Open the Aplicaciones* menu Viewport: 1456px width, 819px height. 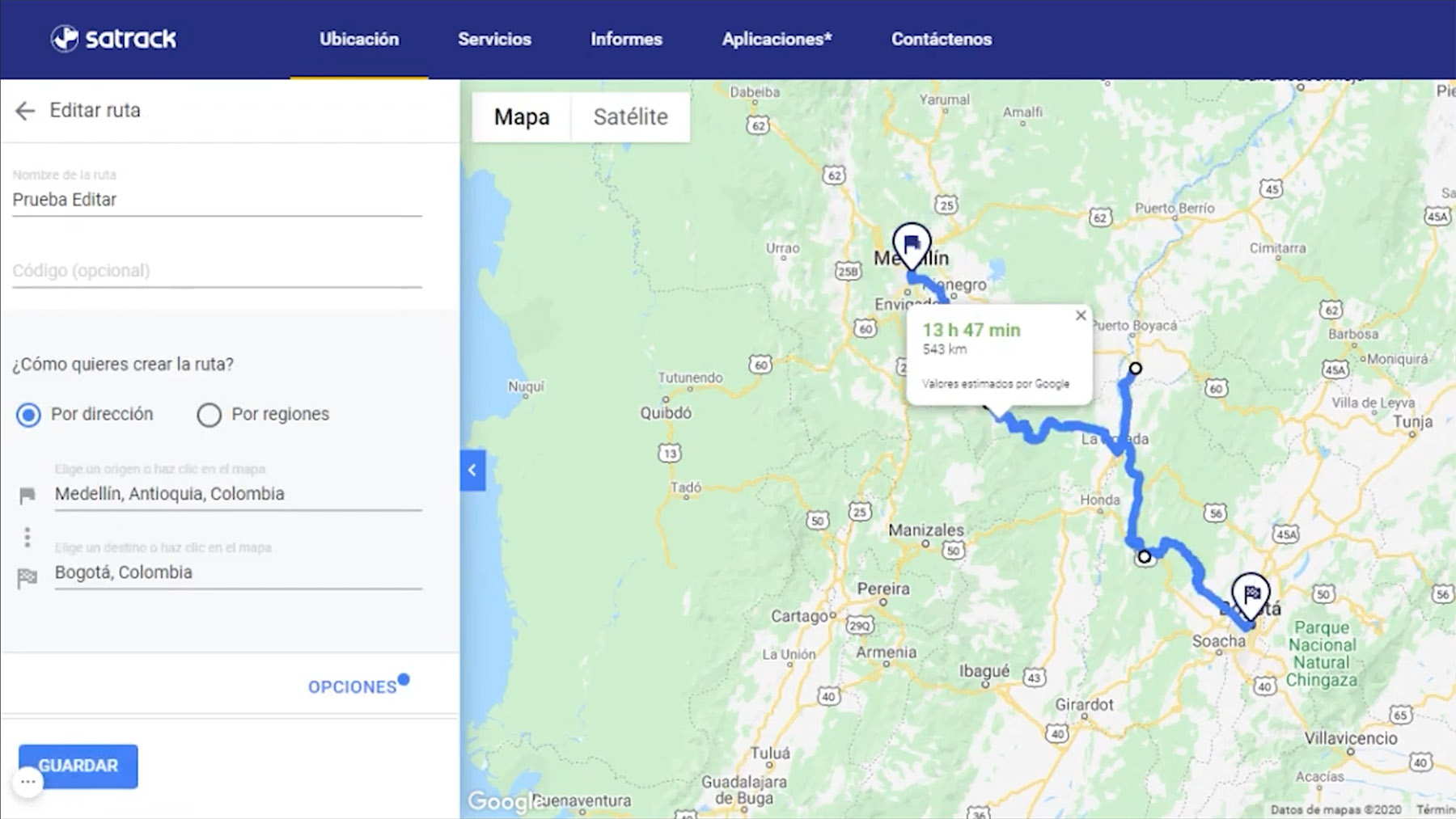tap(777, 39)
